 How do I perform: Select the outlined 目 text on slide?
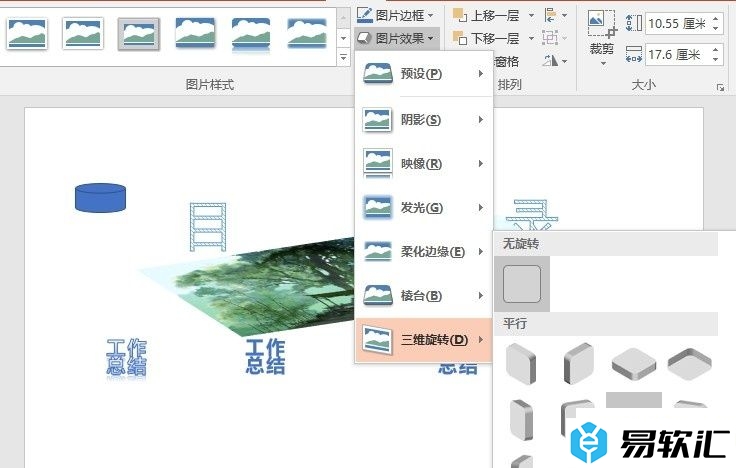(208, 227)
